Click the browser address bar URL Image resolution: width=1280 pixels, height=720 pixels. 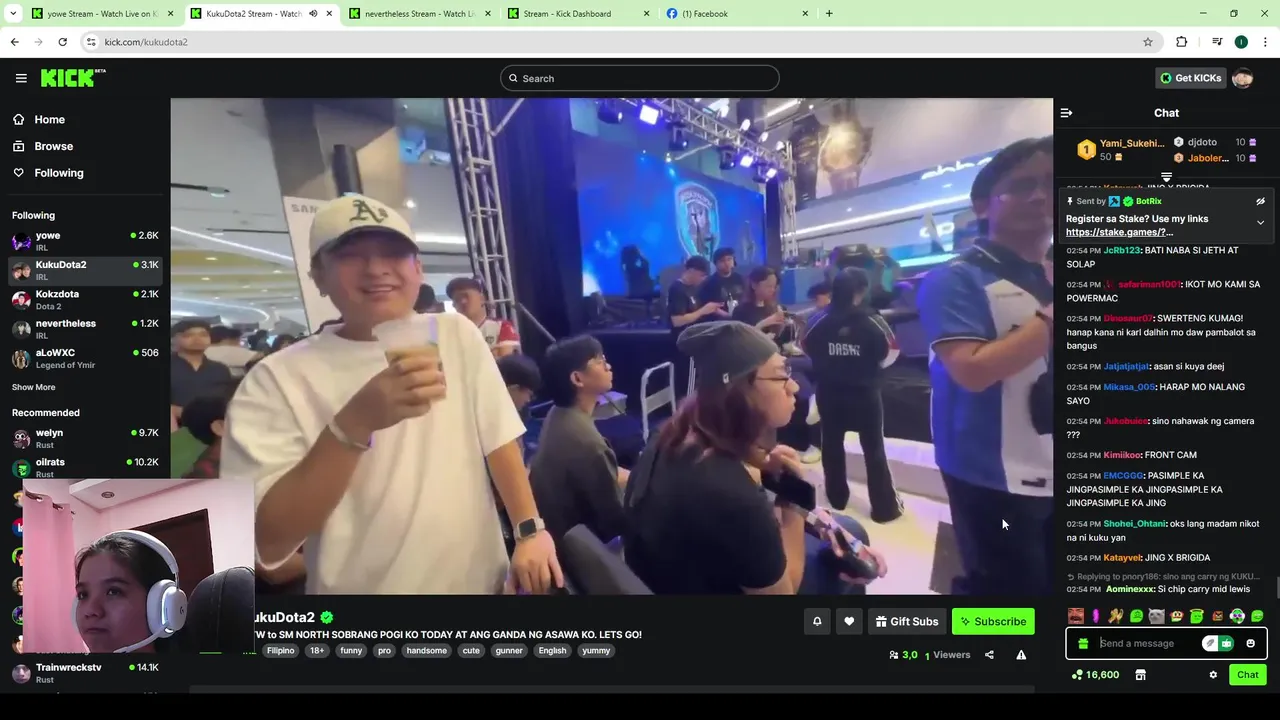146,42
